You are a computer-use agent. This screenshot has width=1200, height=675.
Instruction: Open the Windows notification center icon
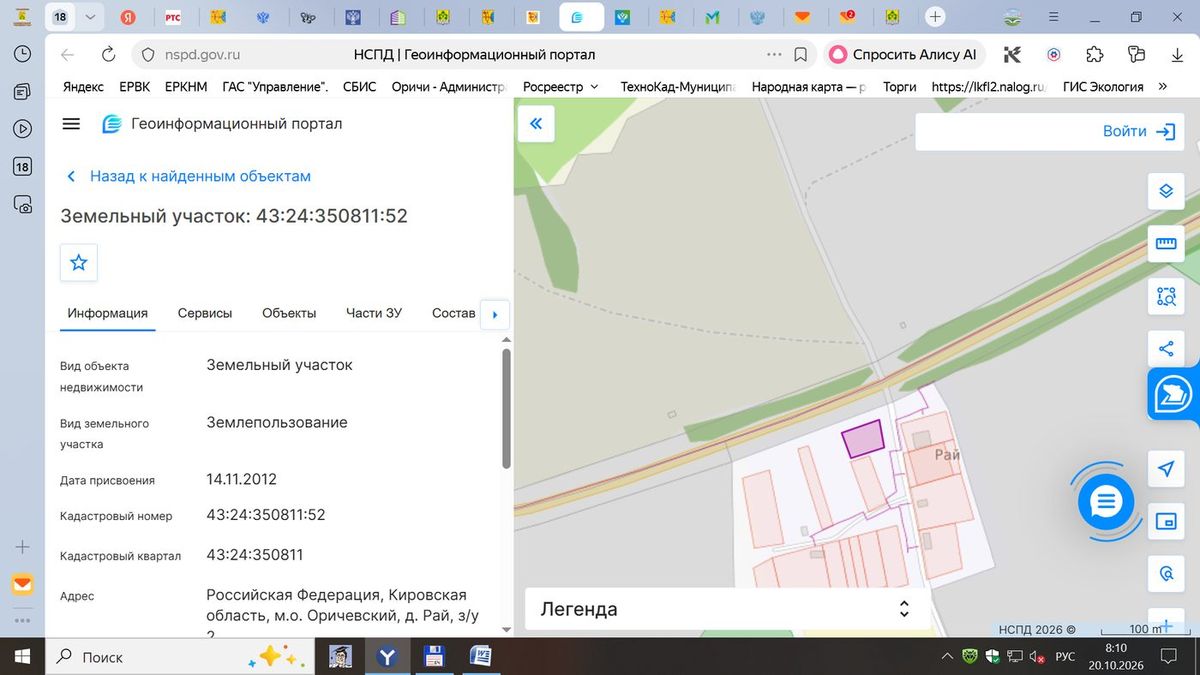pos(1167,657)
